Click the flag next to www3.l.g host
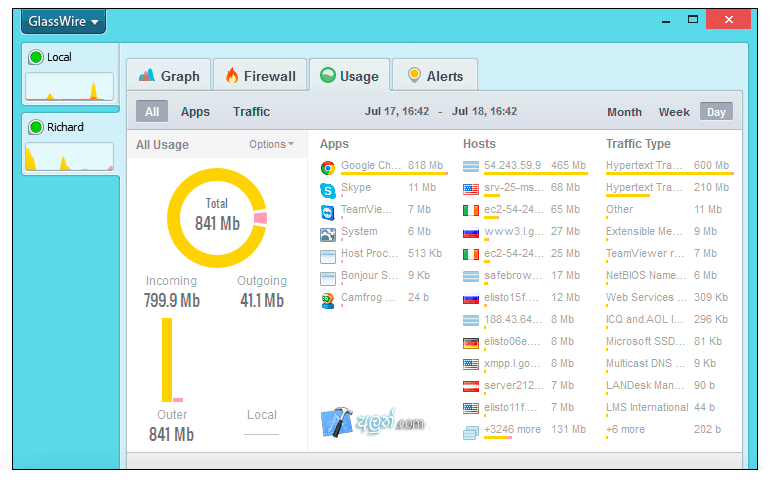 coord(470,233)
